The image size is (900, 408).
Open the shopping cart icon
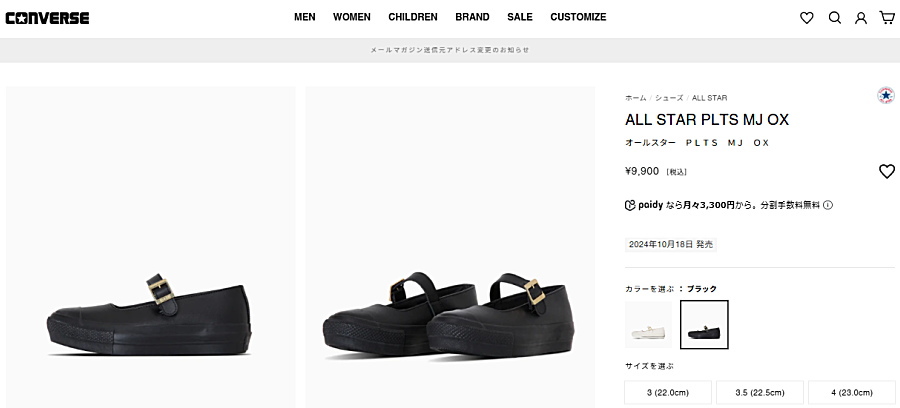click(x=886, y=18)
